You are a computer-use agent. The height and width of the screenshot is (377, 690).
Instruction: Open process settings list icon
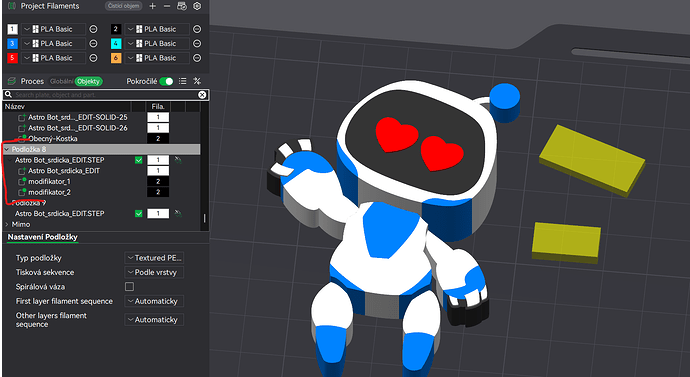click(x=183, y=81)
